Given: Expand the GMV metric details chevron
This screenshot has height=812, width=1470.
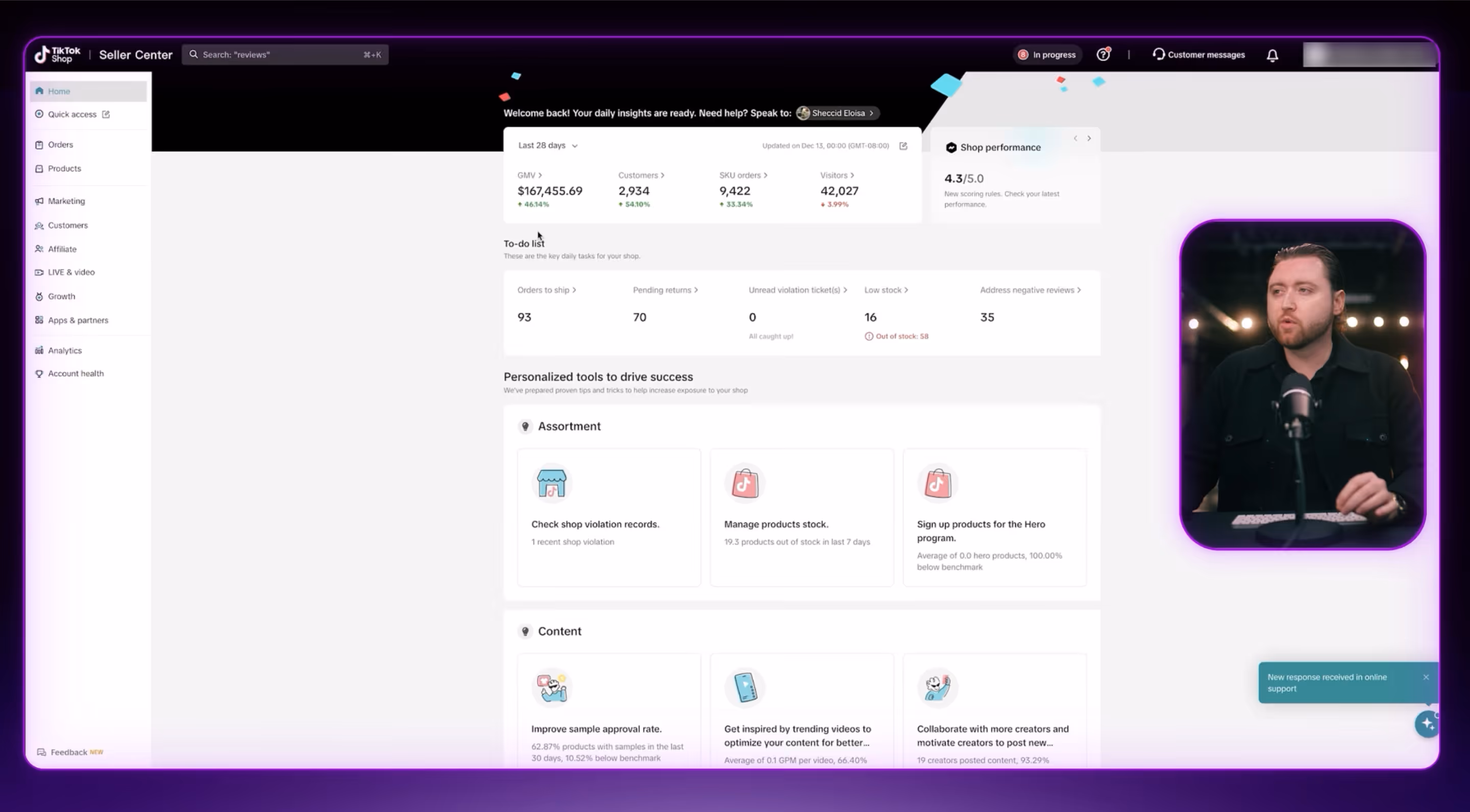Looking at the screenshot, I should click(x=540, y=175).
